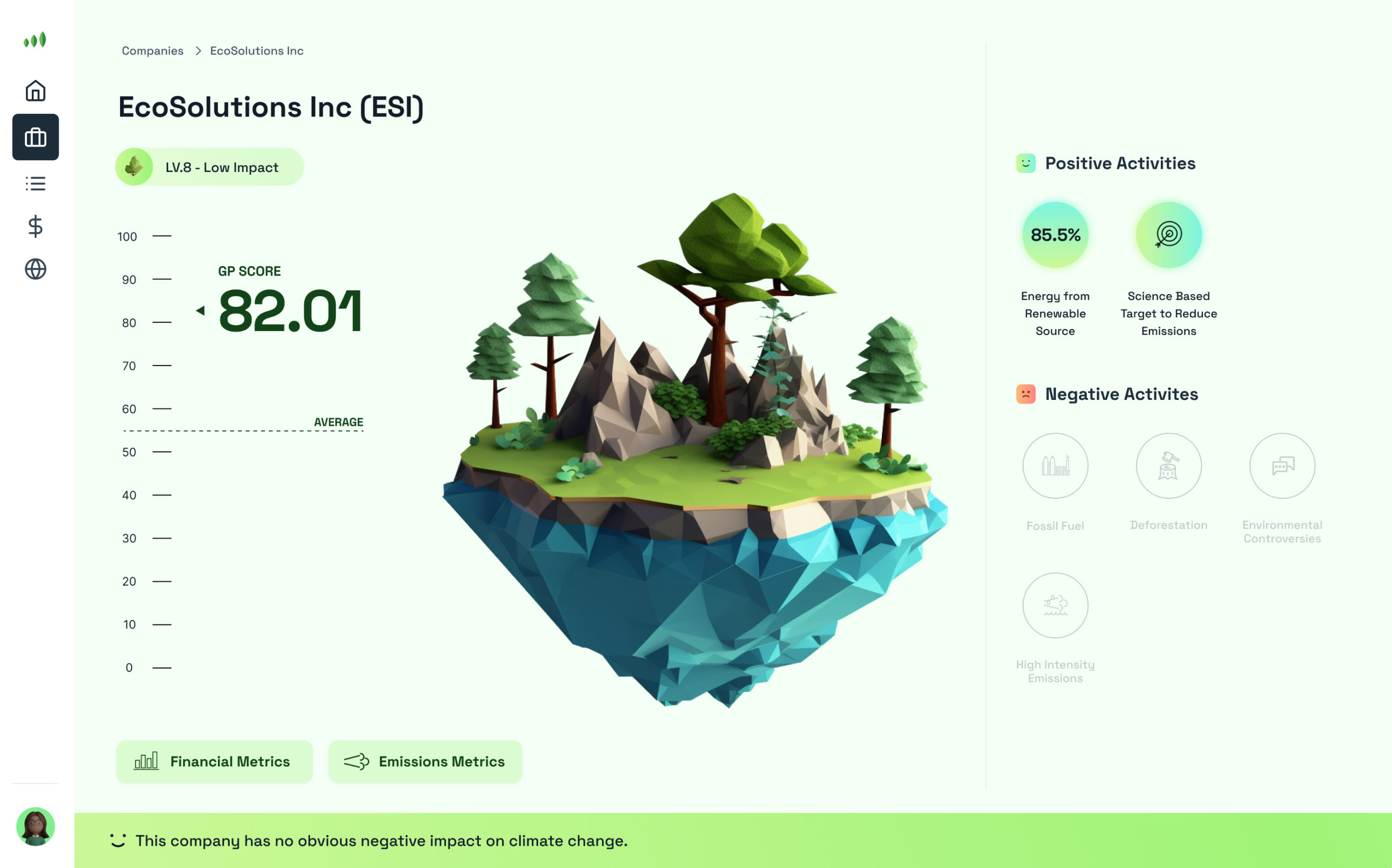Open user profile avatar
1392x868 pixels.
pos(35,827)
